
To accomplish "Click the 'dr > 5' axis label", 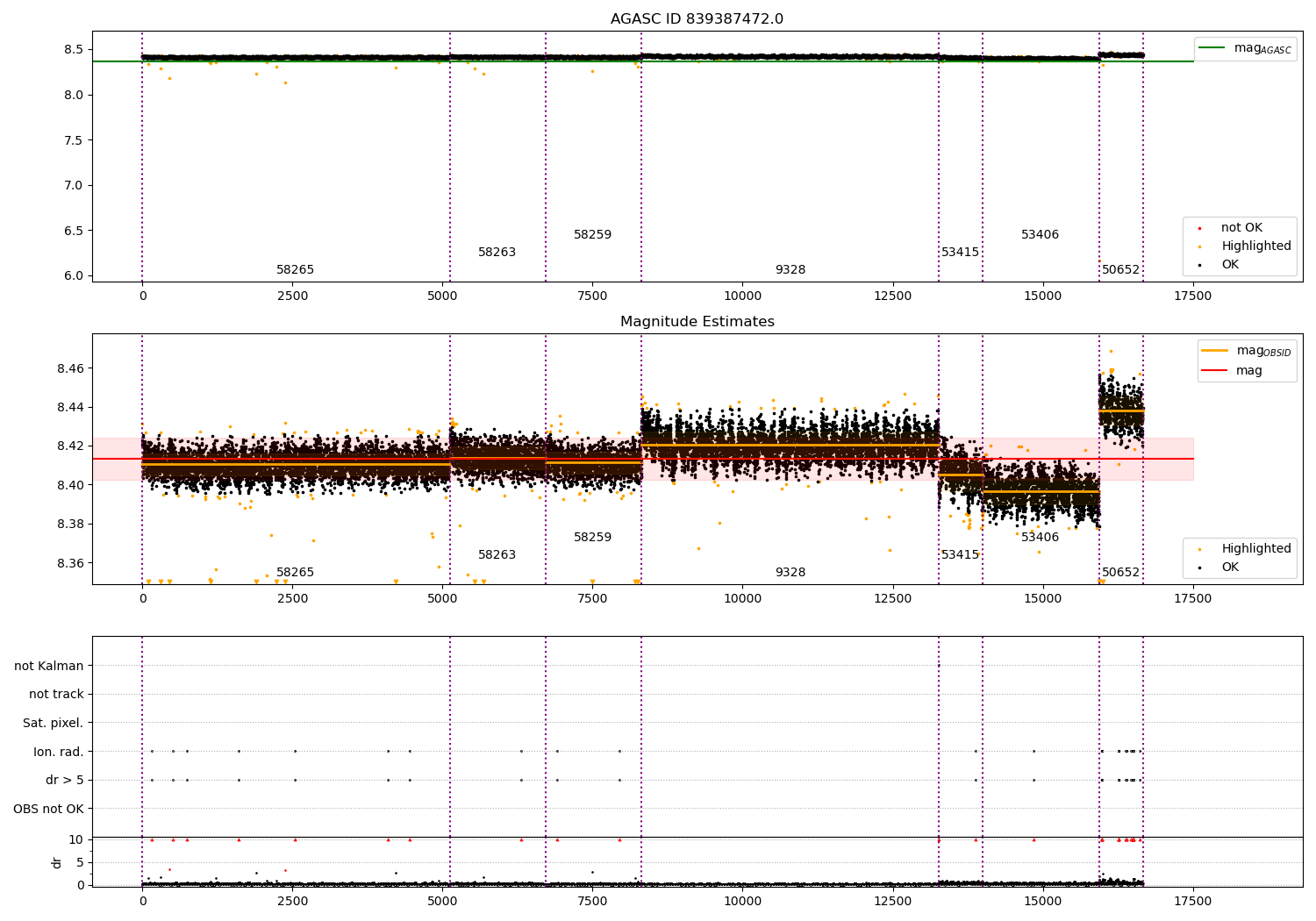I will point(65,781).
